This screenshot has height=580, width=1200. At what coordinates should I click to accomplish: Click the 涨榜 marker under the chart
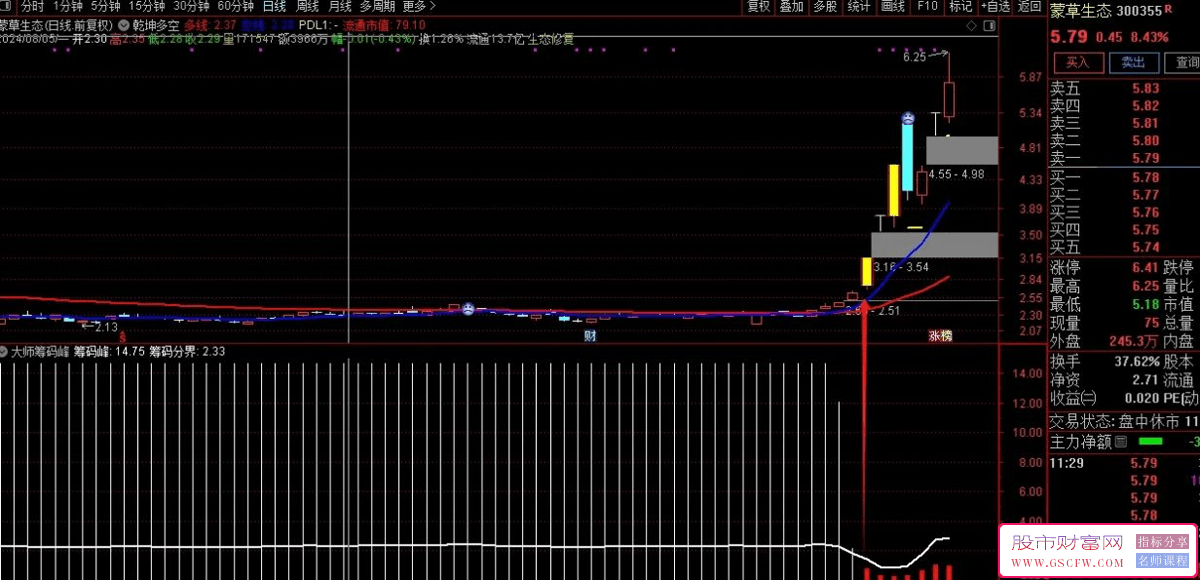[x=940, y=336]
